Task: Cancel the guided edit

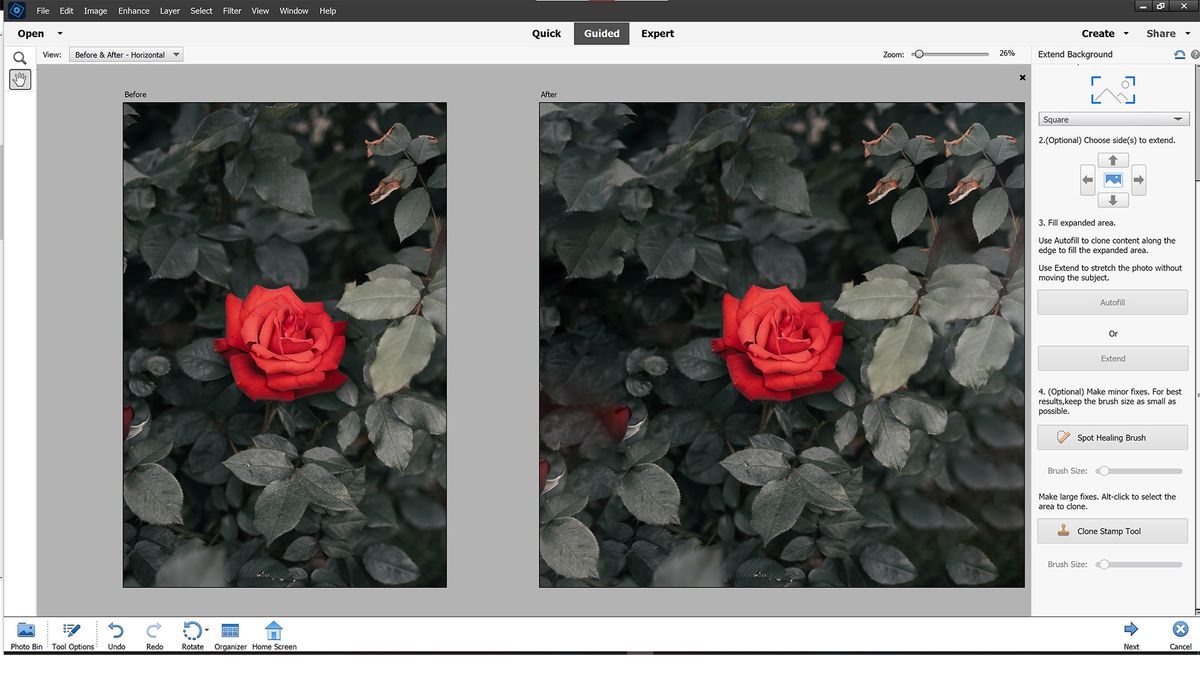Action: point(1180,636)
